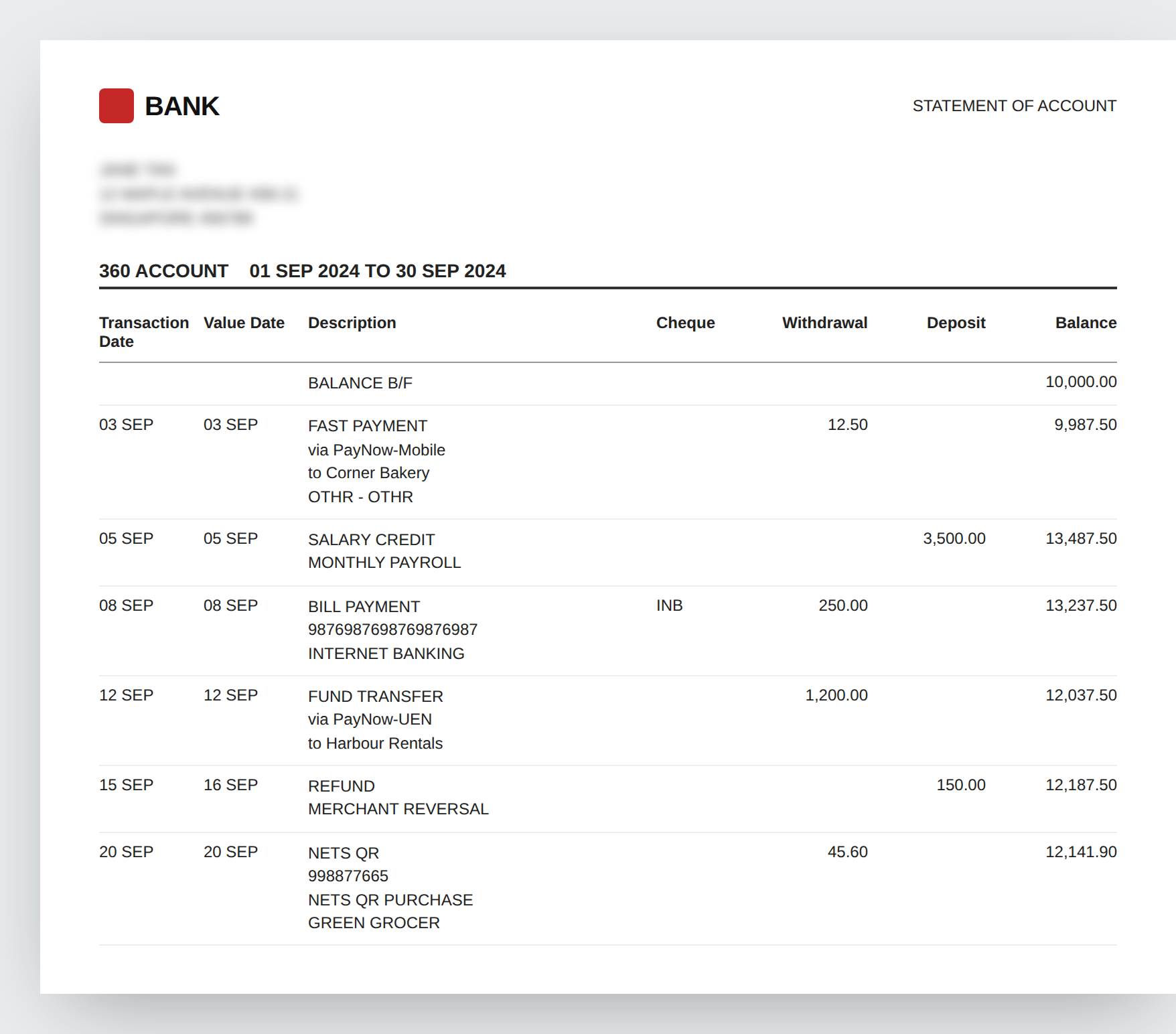The height and width of the screenshot is (1034, 1176).
Task: Select the 'to Harbour Rentals' text
Action: [376, 743]
